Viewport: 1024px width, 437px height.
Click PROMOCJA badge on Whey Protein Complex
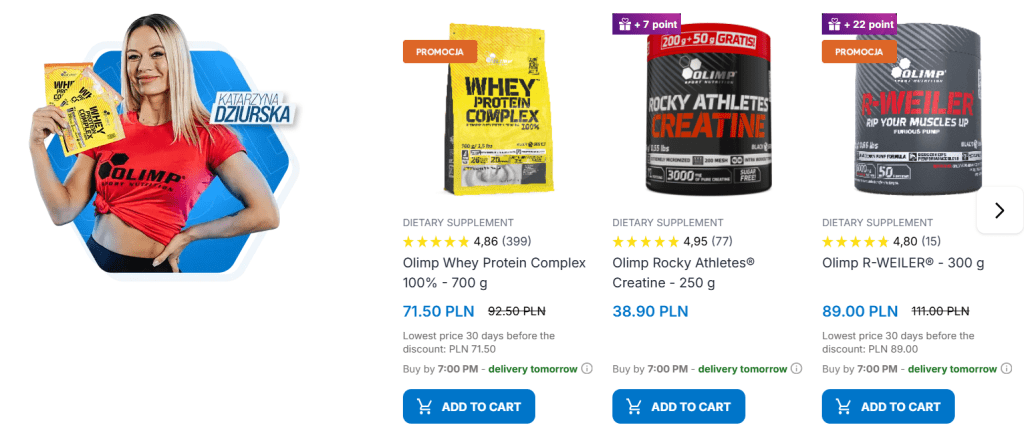(440, 51)
